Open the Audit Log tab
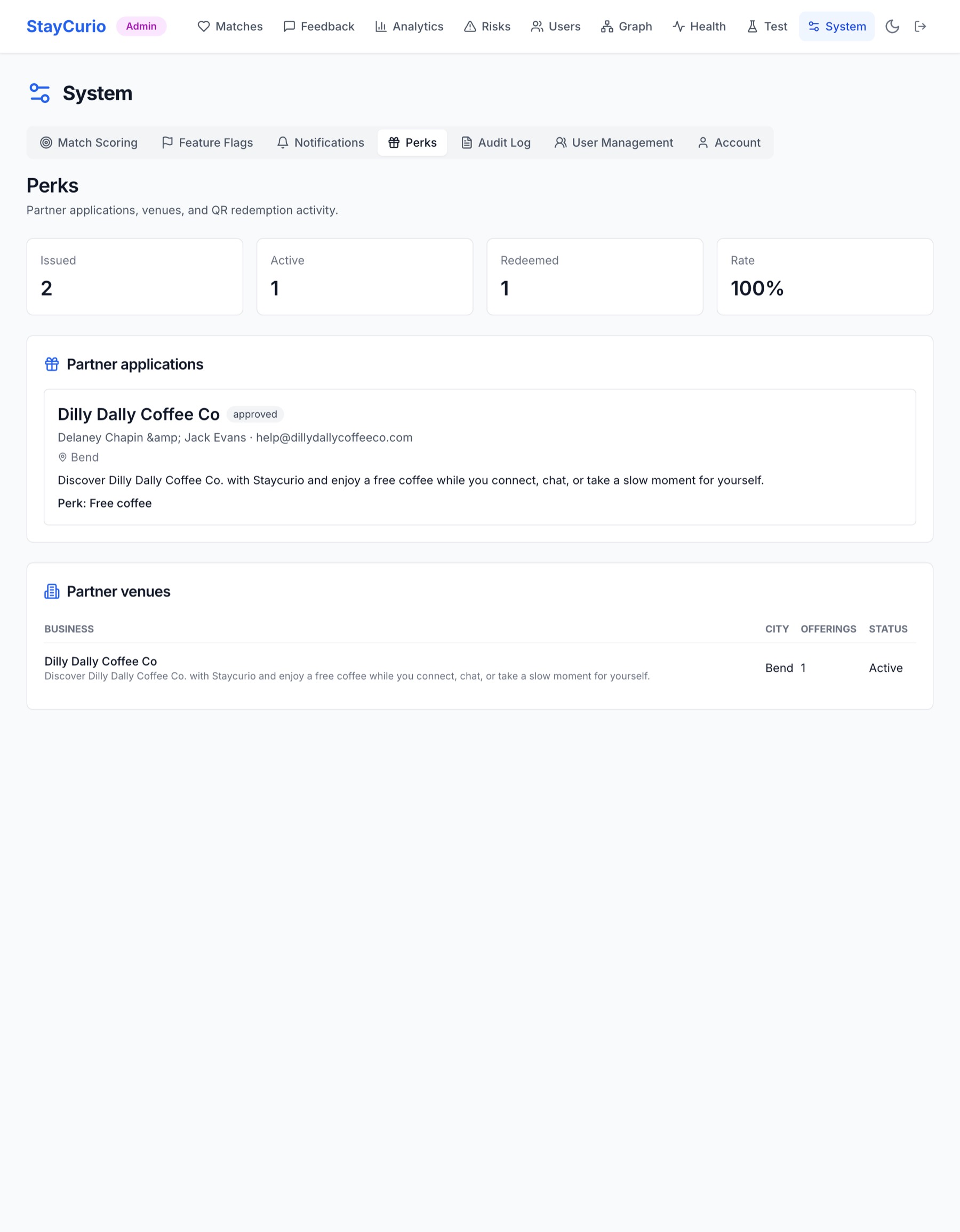The image size is (960, 1232). click(496, 142)
